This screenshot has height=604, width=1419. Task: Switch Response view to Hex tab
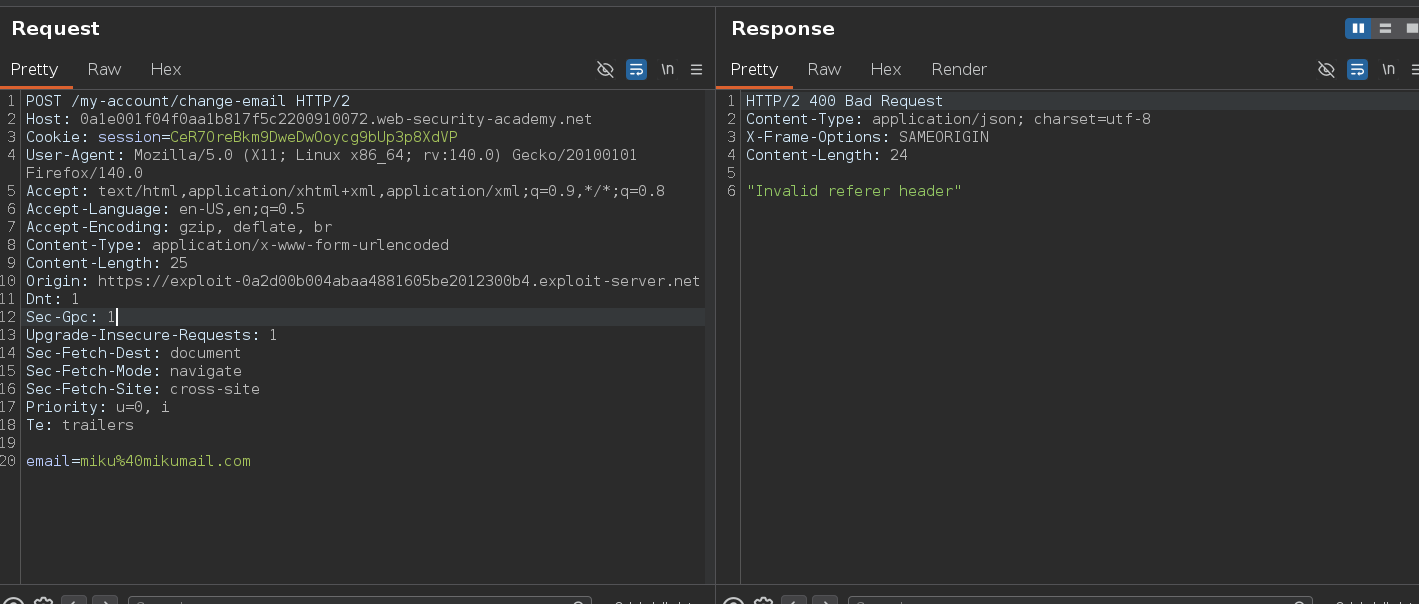[x=886, y=69]
